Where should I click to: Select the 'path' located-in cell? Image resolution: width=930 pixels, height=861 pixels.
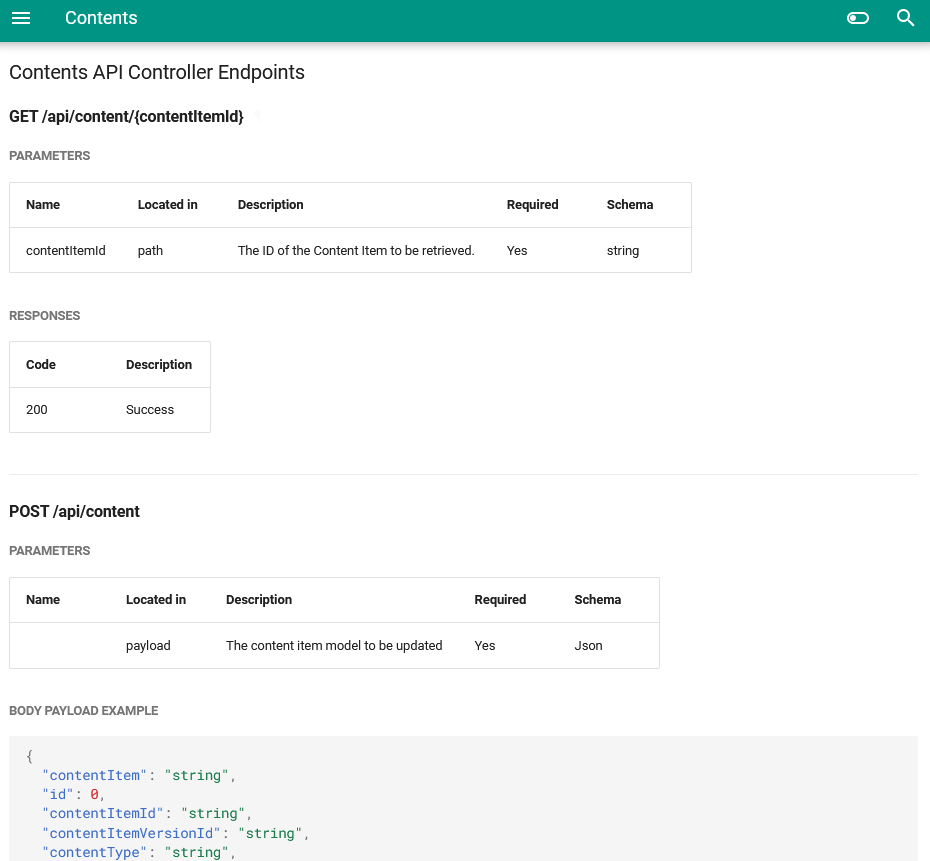pyautogui.click(x=150, y=250)
